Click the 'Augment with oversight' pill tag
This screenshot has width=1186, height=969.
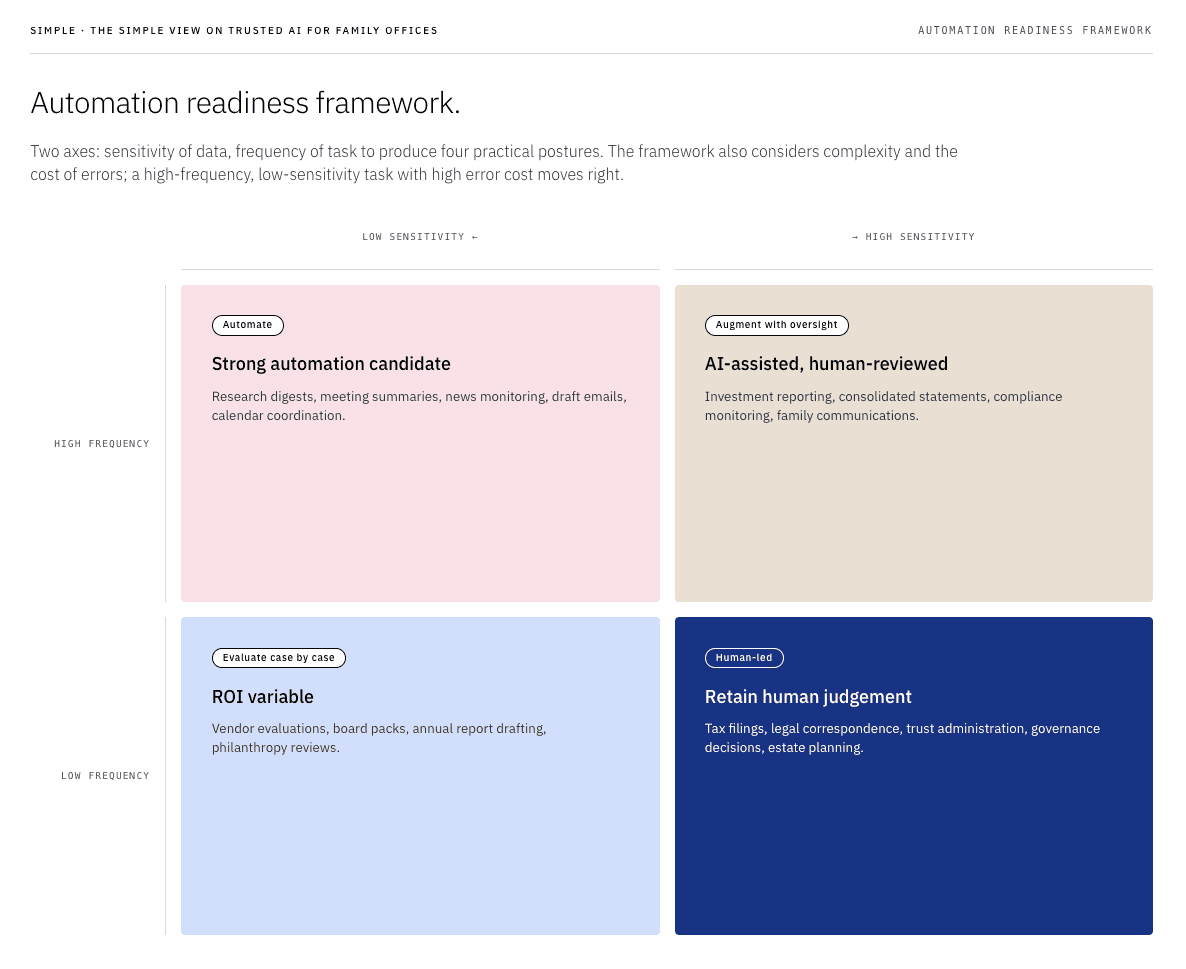(776, 325)
